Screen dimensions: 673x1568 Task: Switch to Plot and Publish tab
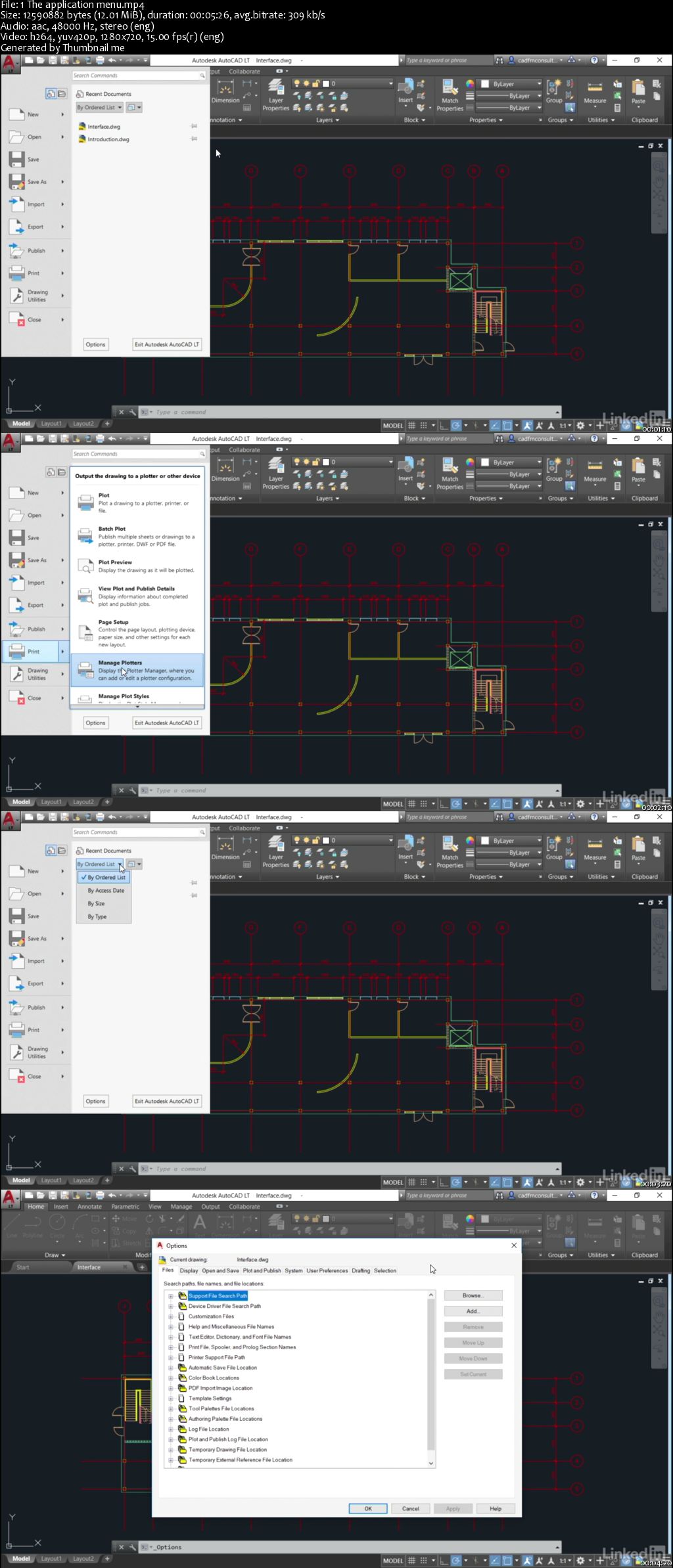click(x=262, y=1270)
